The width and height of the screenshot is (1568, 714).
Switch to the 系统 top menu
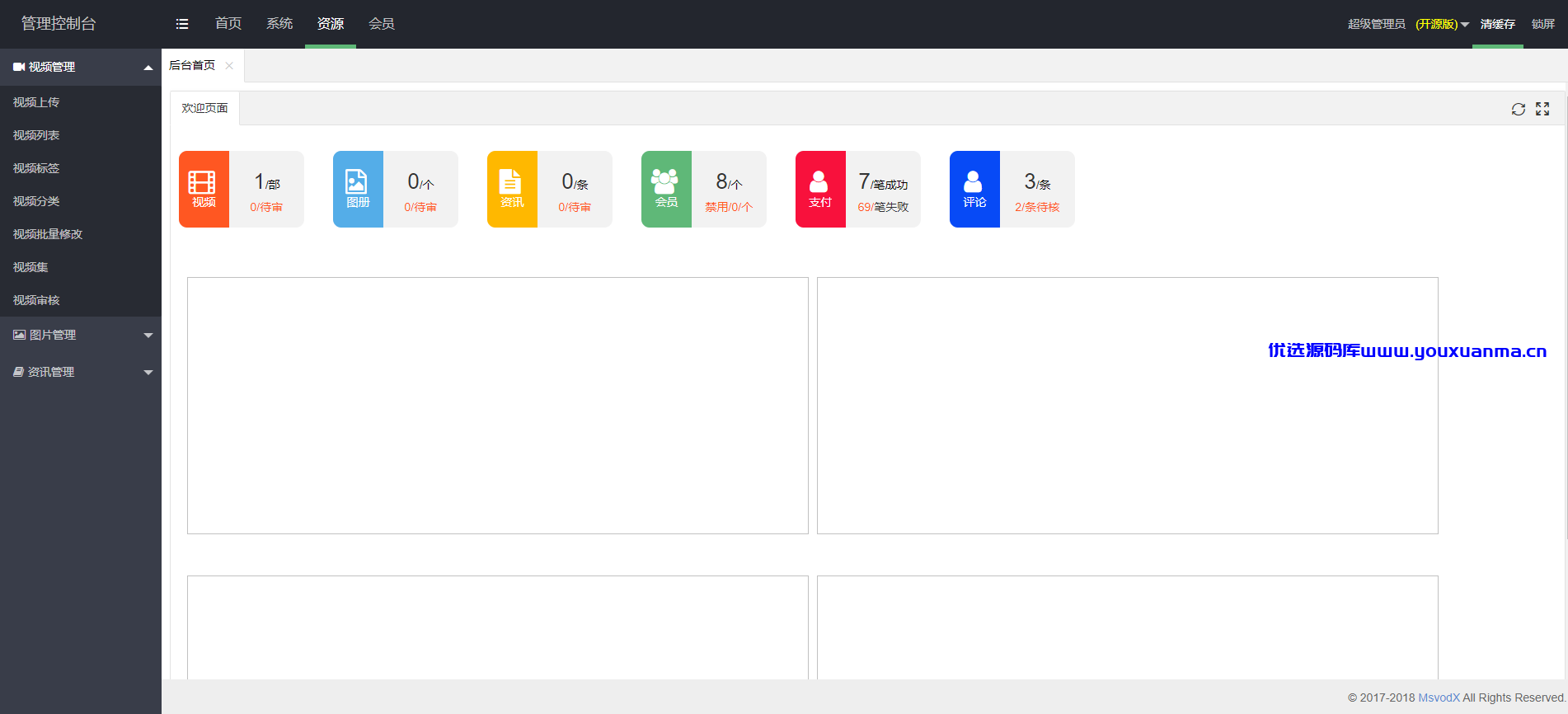[279, 24]
